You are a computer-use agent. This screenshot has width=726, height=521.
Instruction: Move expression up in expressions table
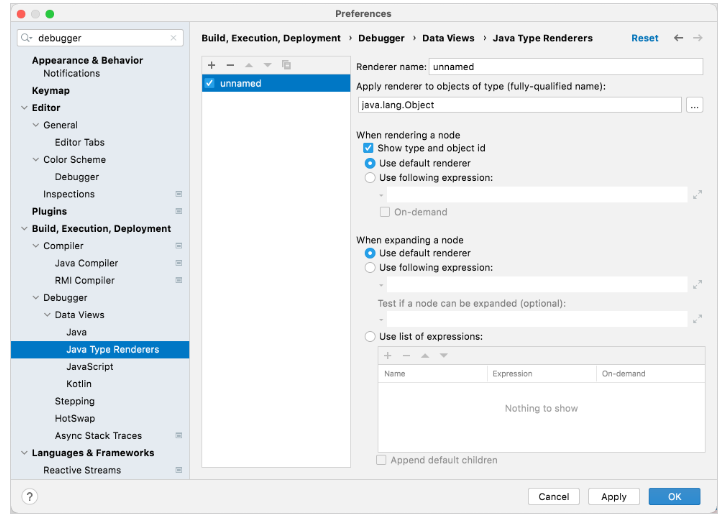[425, 356]
